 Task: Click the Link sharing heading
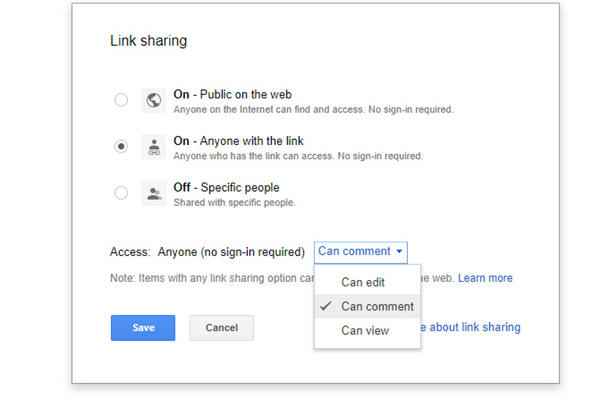(x=148, y=41)
